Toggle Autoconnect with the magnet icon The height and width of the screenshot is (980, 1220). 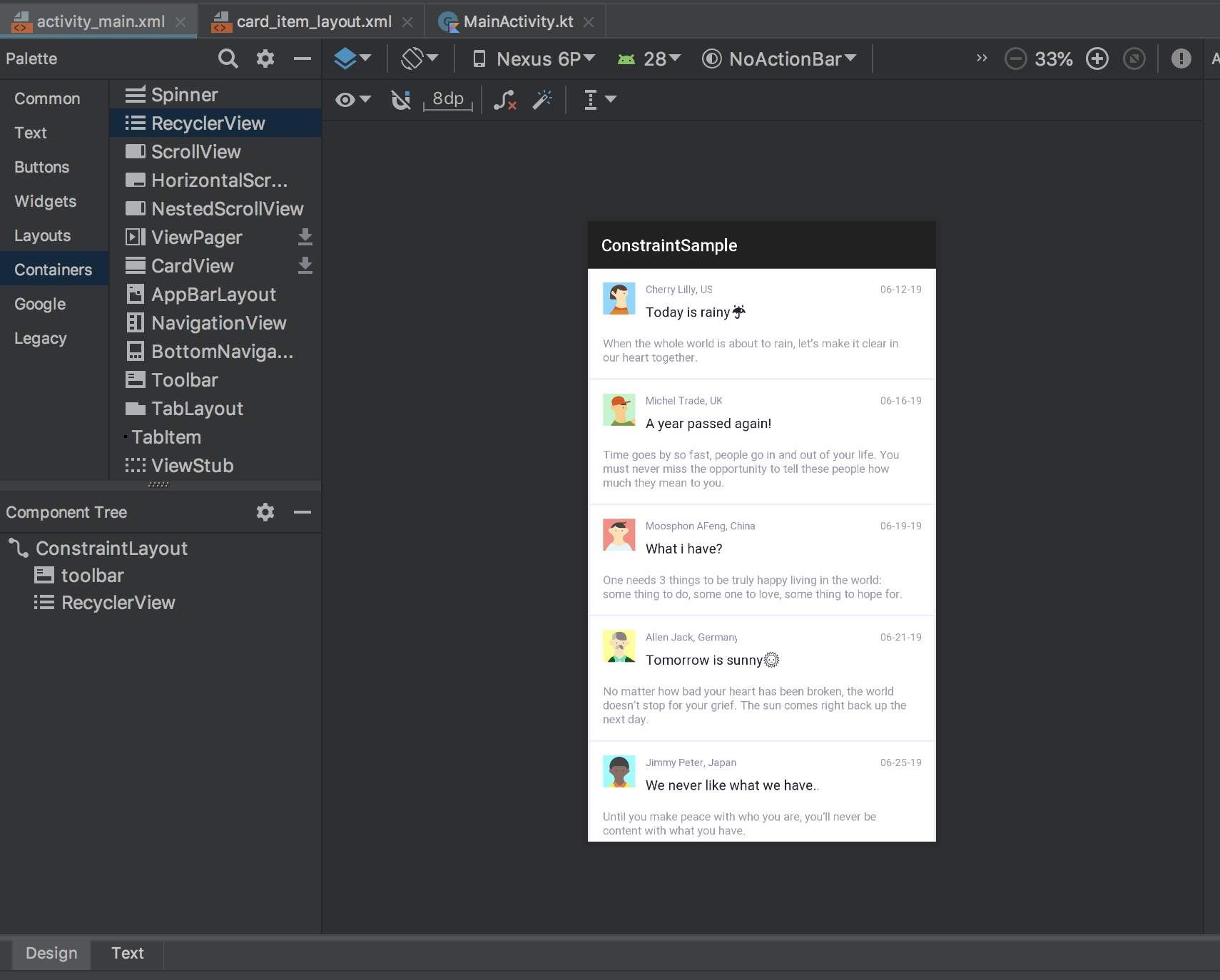[x=400, y=99]
